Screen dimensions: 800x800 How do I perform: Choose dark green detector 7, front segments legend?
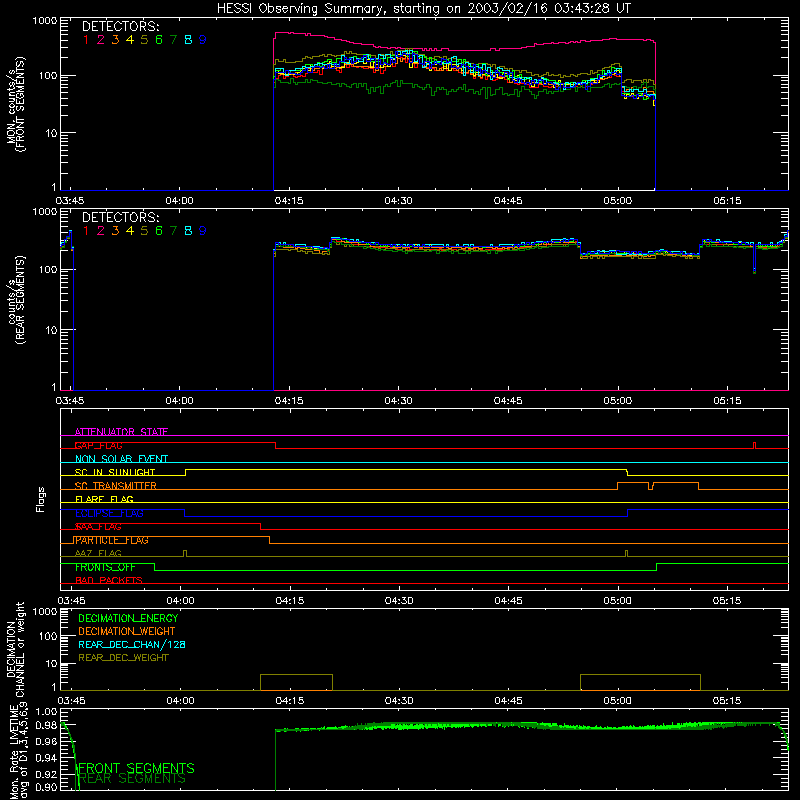coord(173,40)
